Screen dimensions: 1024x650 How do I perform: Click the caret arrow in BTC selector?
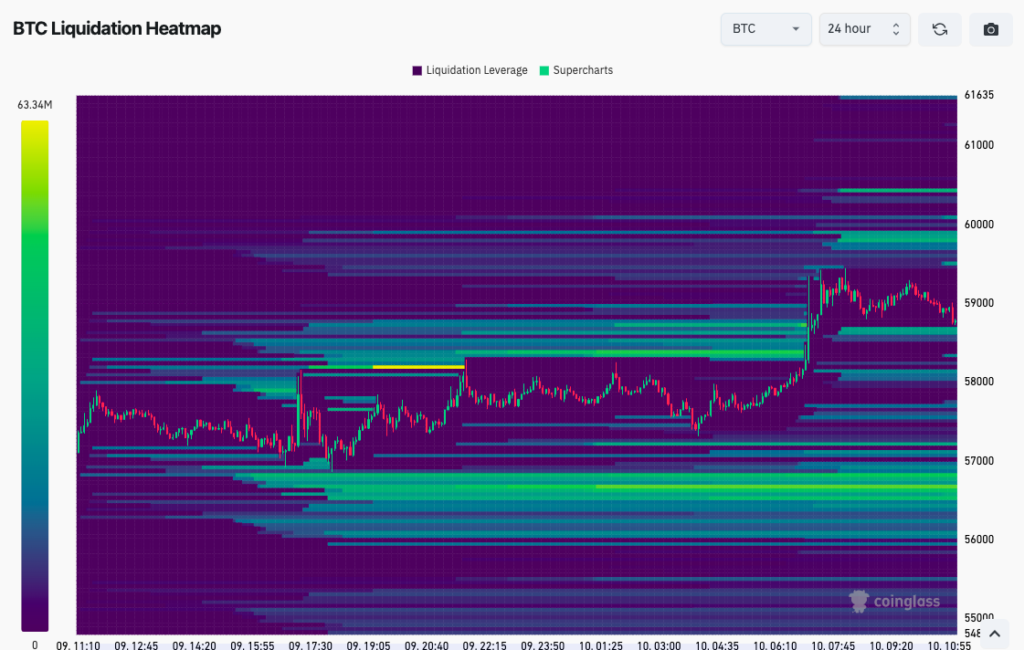[x=796, y=29]
